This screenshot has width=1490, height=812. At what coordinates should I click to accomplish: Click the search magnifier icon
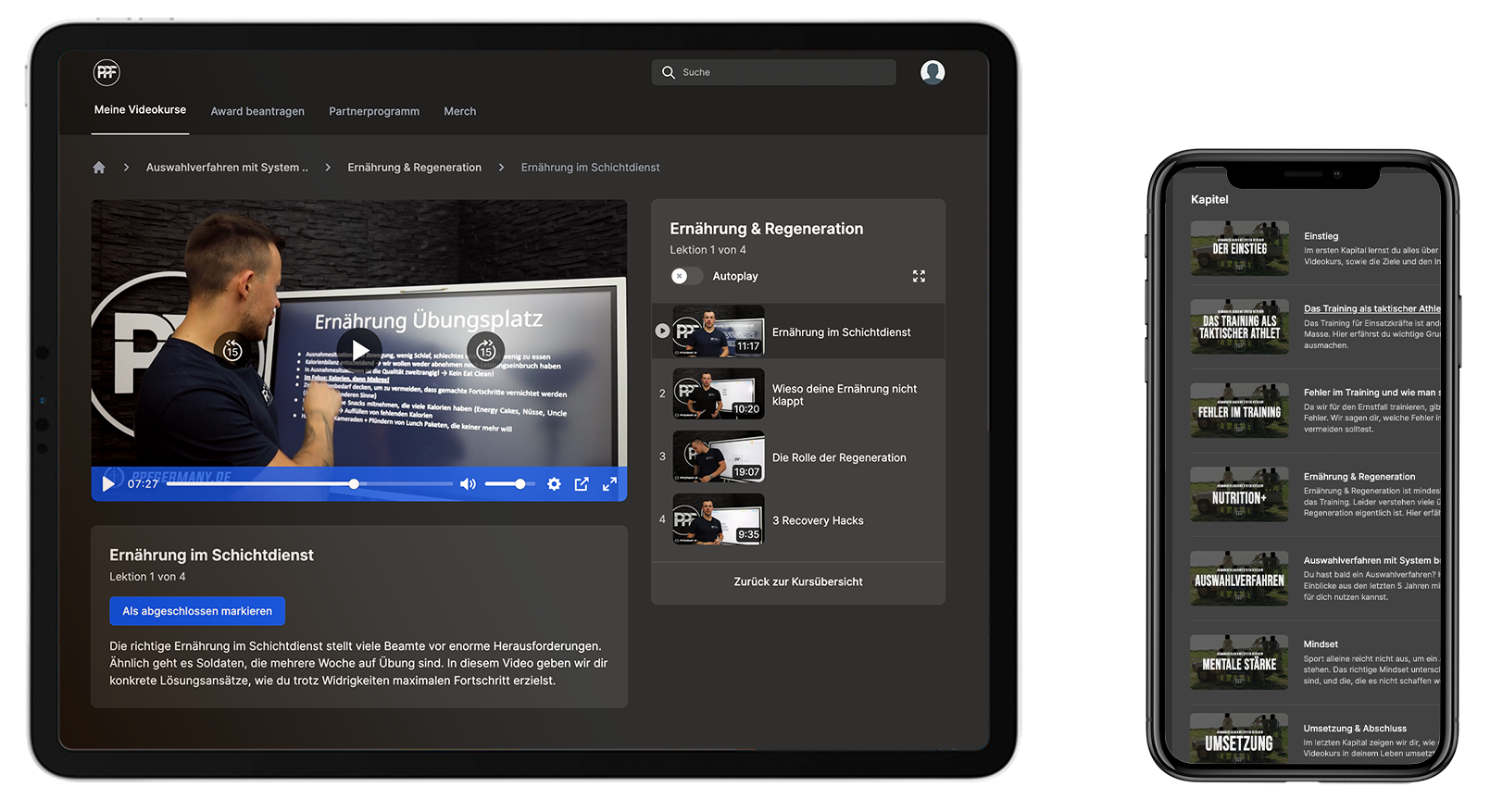point(669,72)
